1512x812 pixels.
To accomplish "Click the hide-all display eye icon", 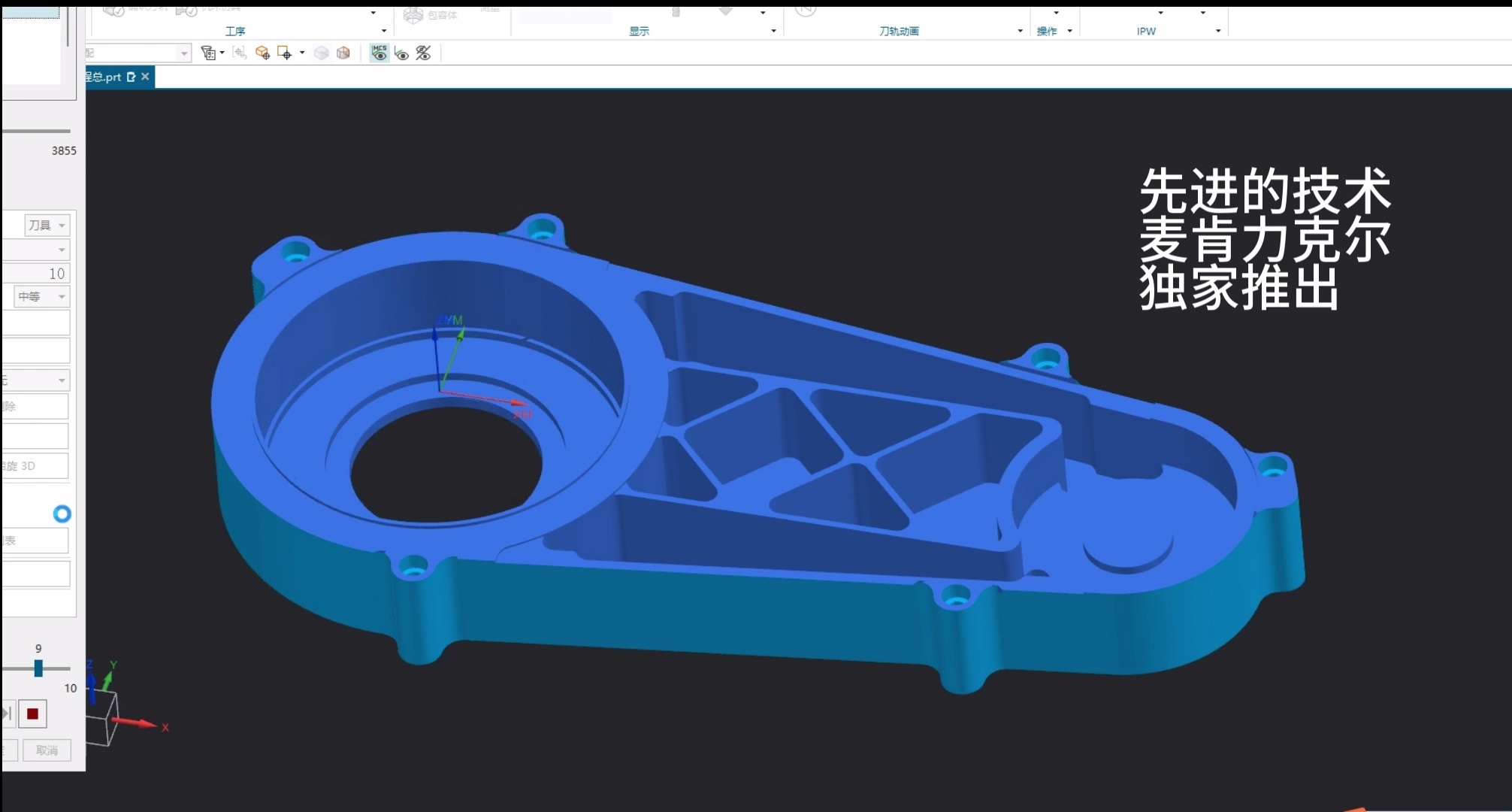I will click(424, 53).
